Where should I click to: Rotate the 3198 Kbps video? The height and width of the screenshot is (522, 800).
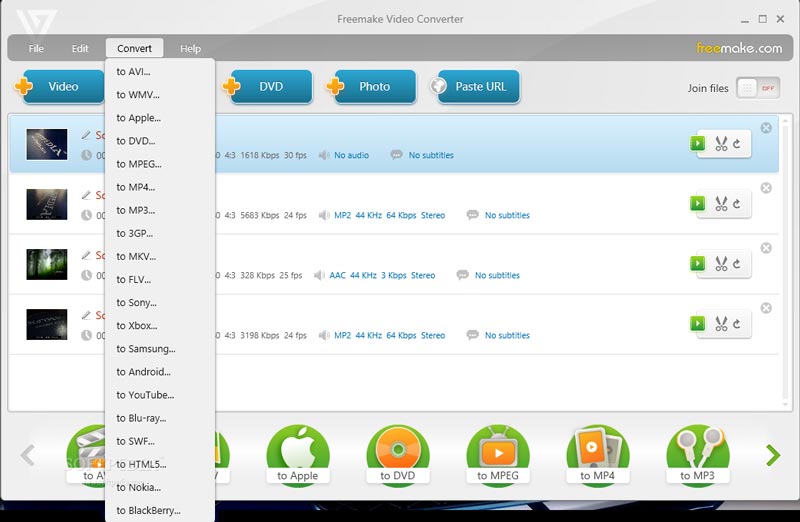click(x=737, y=324)
